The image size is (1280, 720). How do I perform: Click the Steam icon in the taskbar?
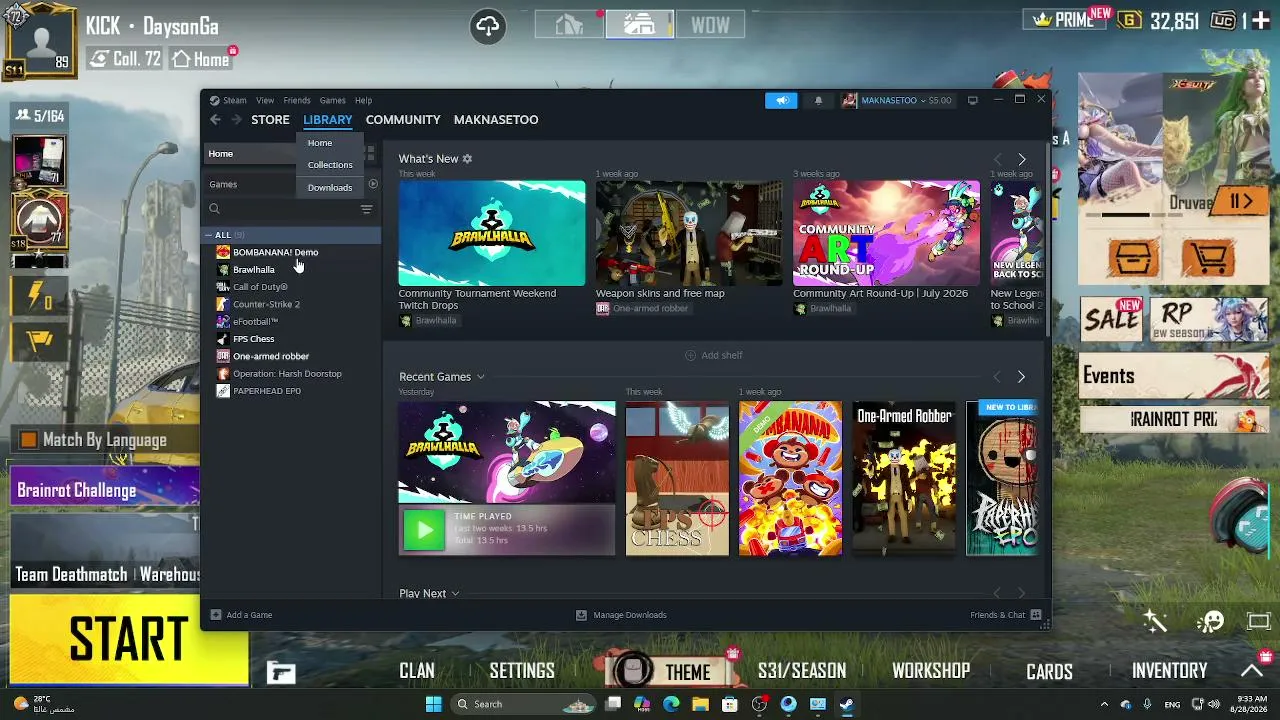[x=847, y=704]
